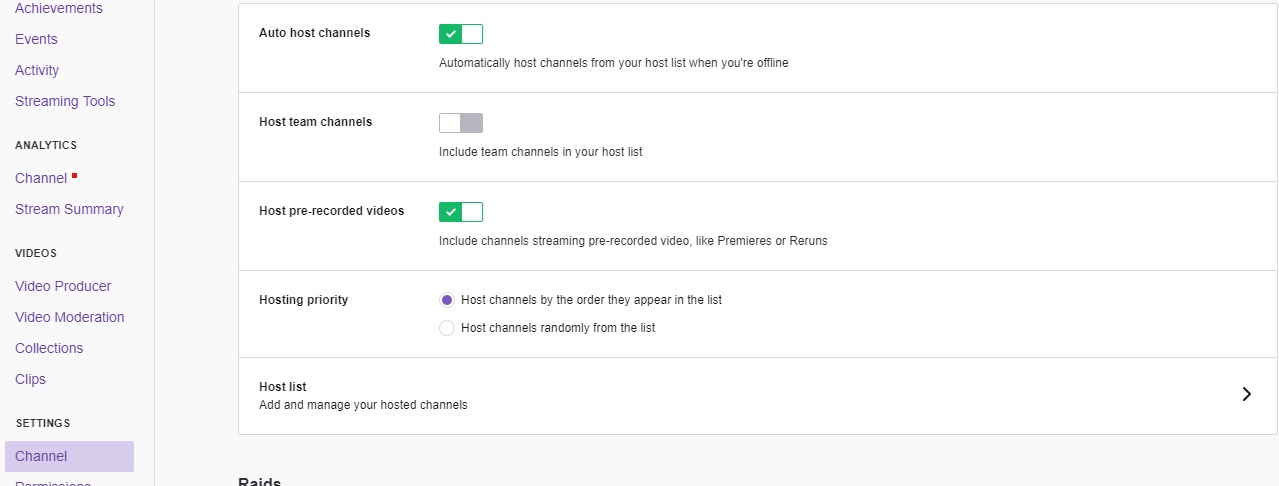Disable the Auto host channels toggle
The height and width of the screenshot is (486, 1279).
[461, 34]
